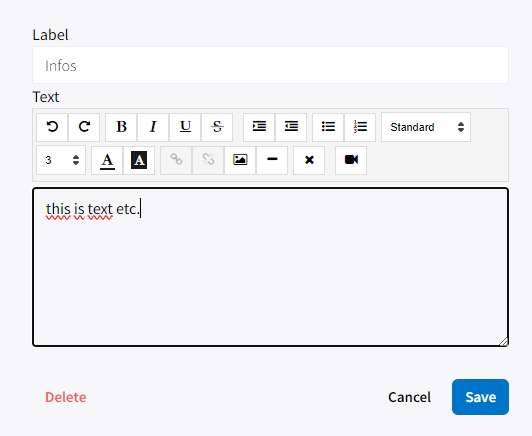Viewport: 532px width, 436px height.
Task: Choose the text background highlight color
Action: (139, 160)
